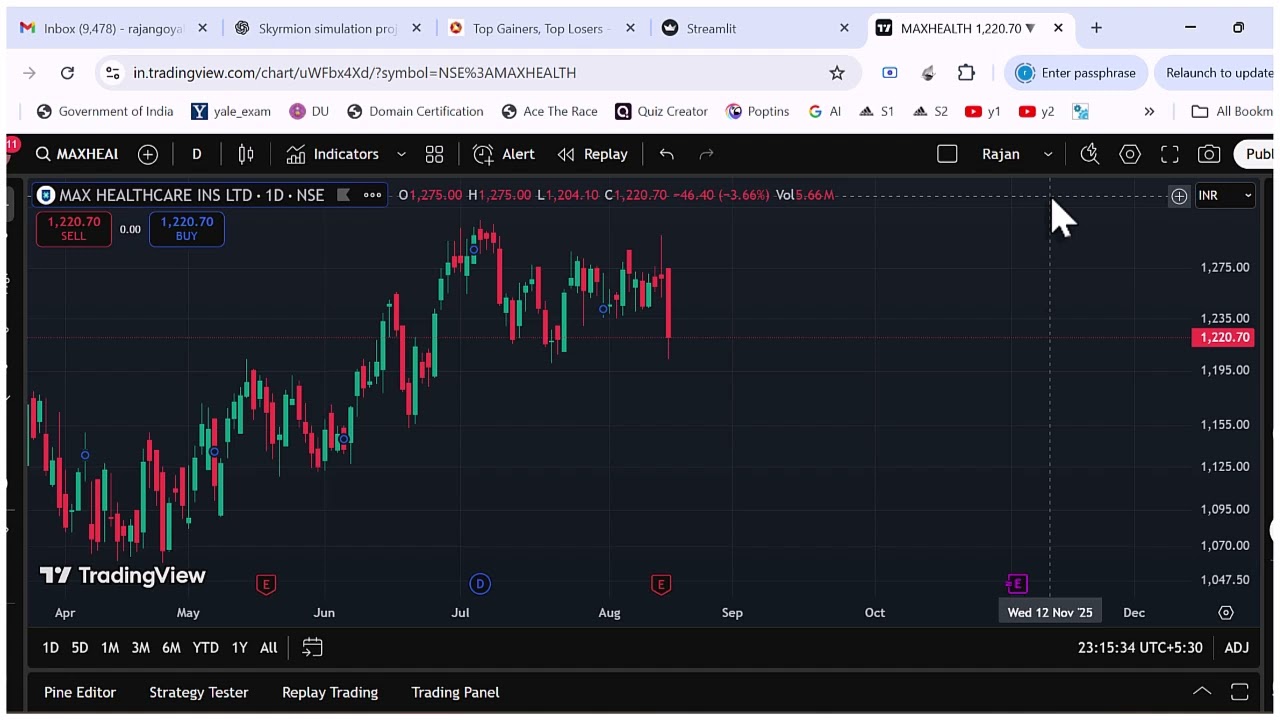
Task: Open the quick search icon
Action: pos(1090,154)
